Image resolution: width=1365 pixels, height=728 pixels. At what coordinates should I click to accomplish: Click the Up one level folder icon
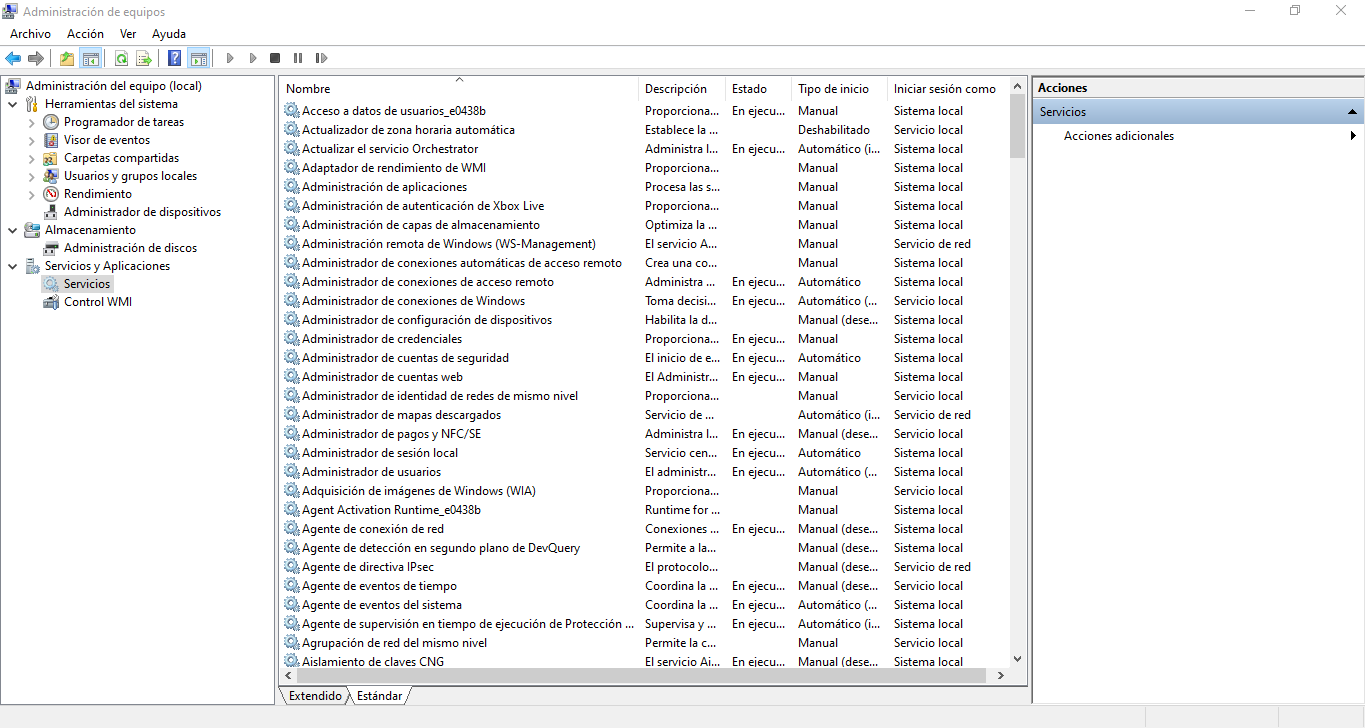click(67, 58)
